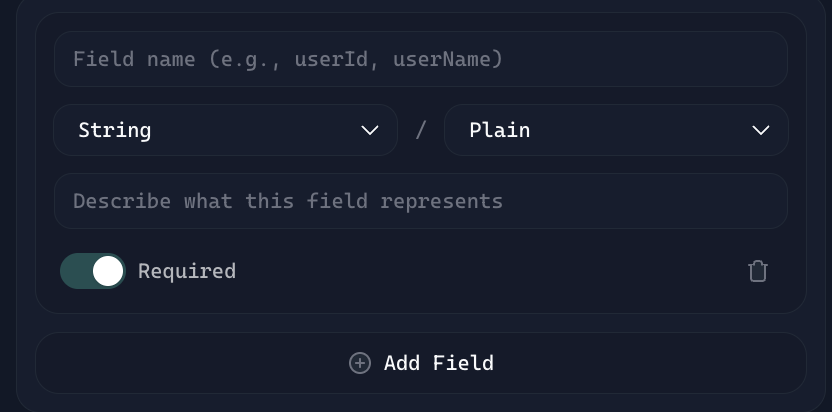Toggle the Required switch off
This screenshot has width=832, height=412.
click(93, 271)
